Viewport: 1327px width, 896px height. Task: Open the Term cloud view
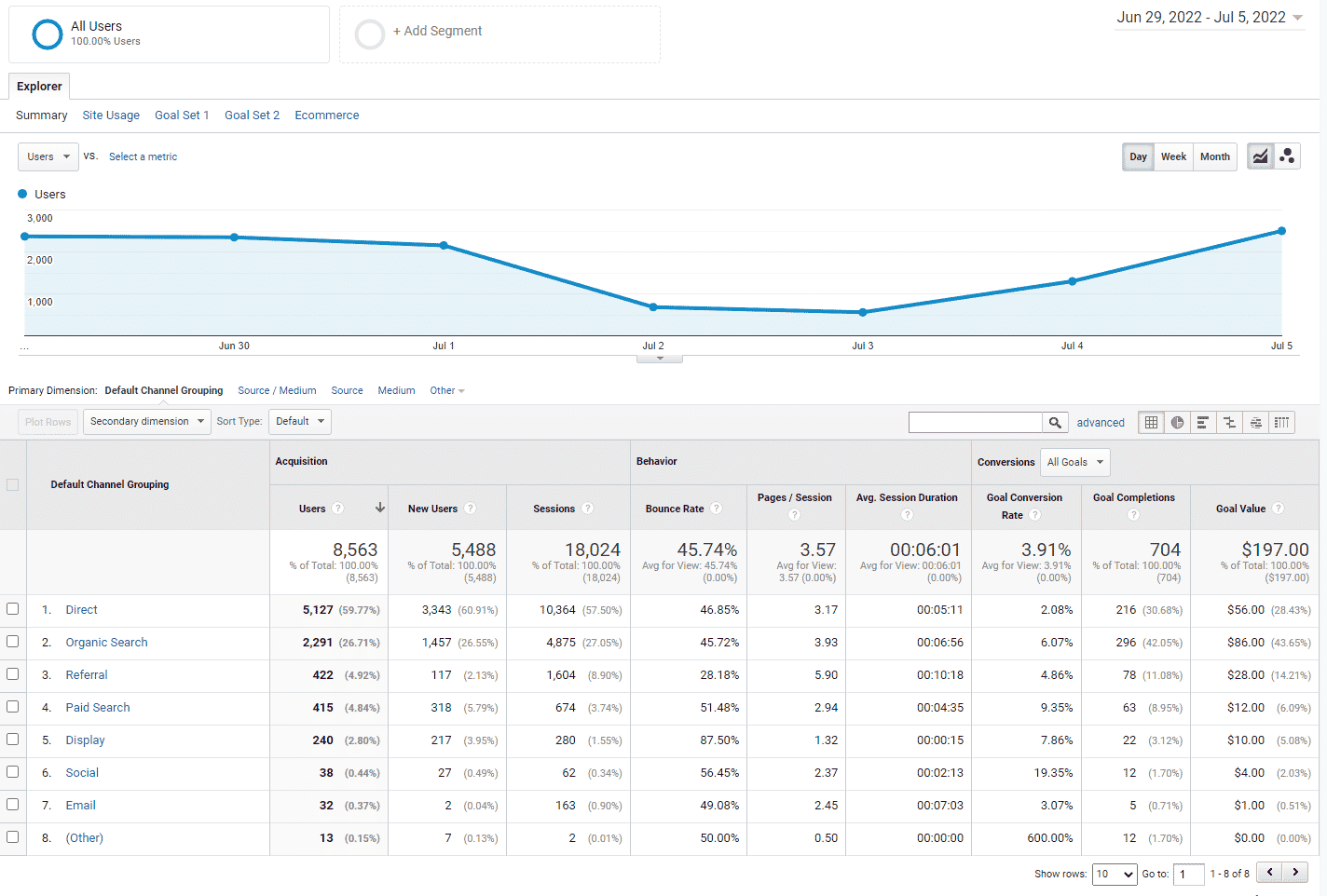1255,422
